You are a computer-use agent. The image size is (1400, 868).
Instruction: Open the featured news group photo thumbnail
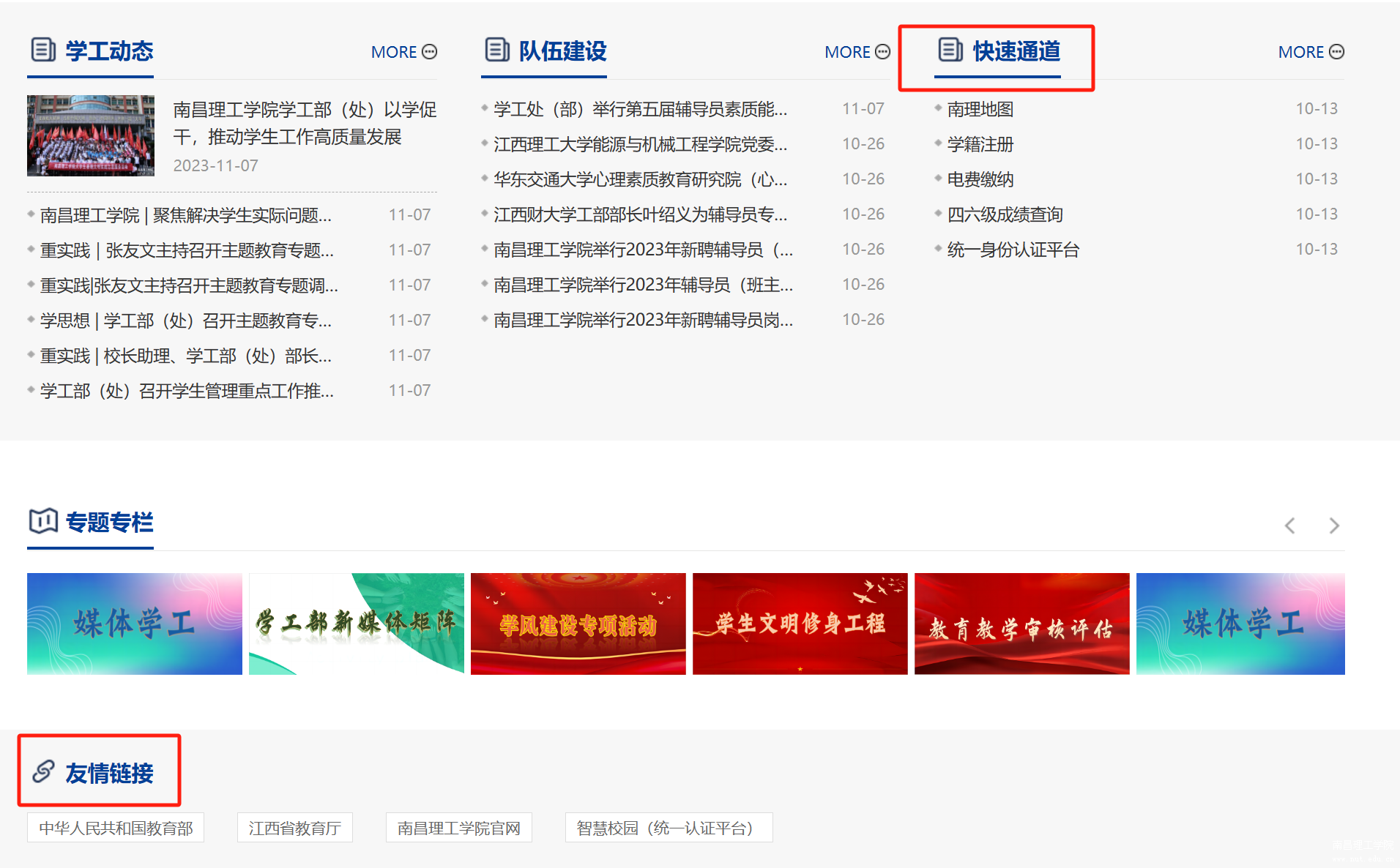(91, 135)
